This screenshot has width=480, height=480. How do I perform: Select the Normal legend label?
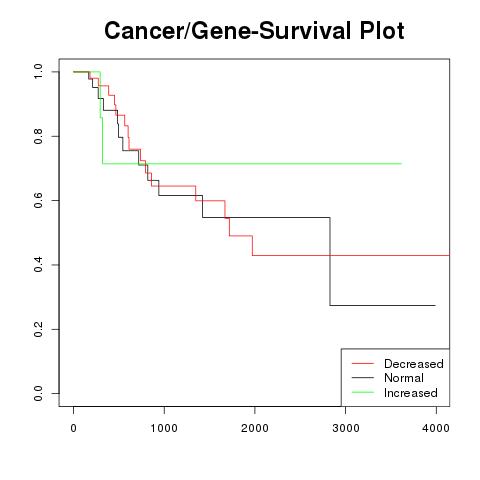click(x=404, y=378)
